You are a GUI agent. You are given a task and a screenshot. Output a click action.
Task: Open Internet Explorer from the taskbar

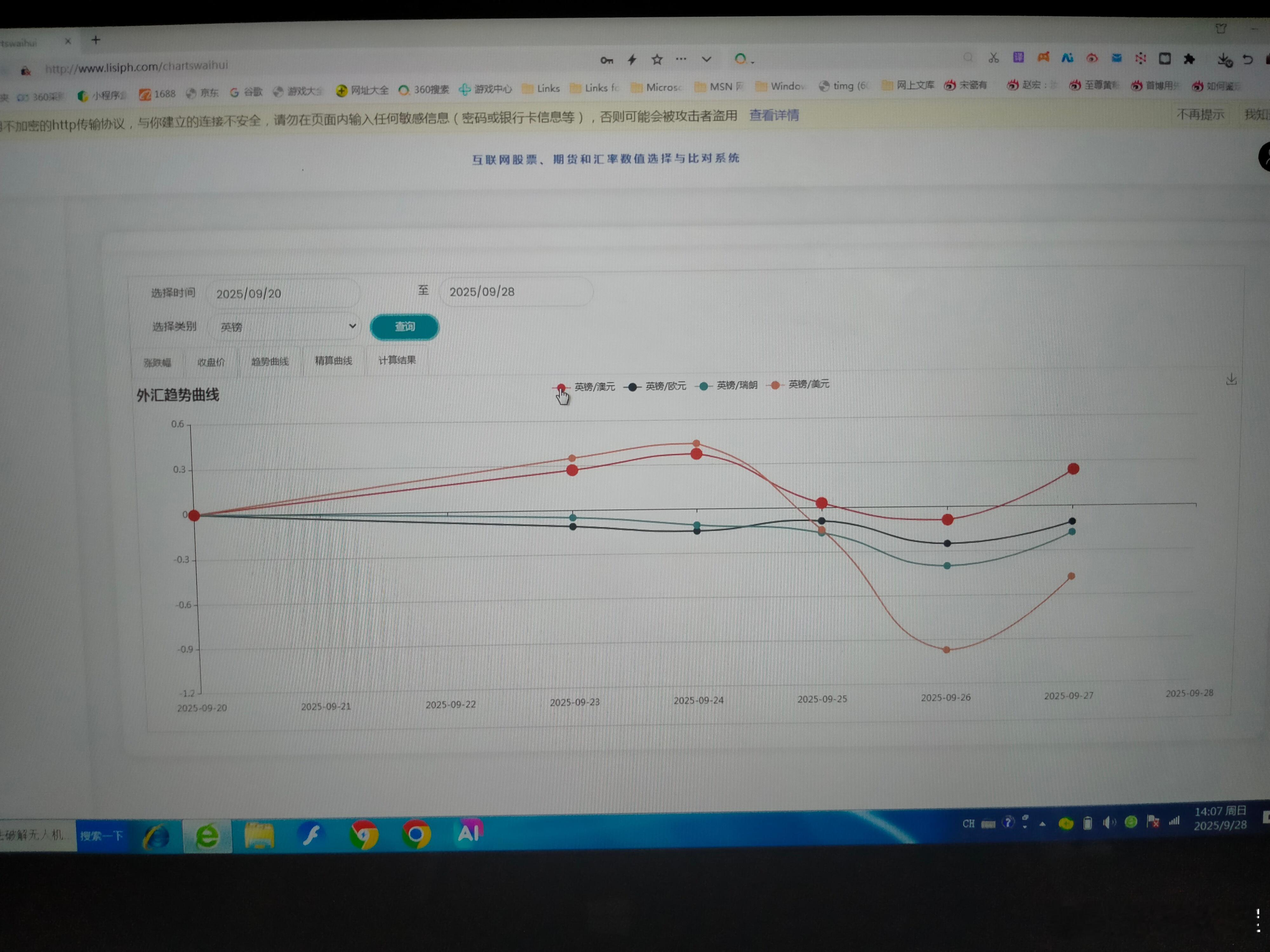click(x=156, y=836)
